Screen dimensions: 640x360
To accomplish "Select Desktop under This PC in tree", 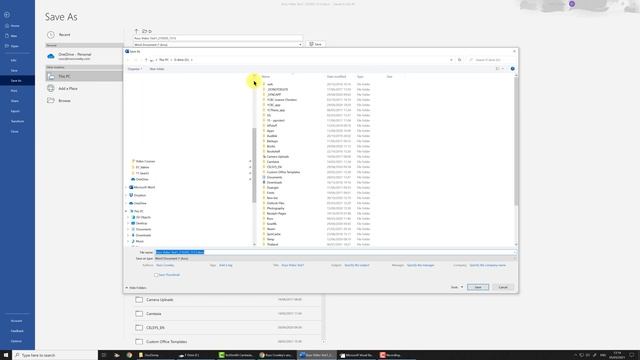I will click(142, 223).
